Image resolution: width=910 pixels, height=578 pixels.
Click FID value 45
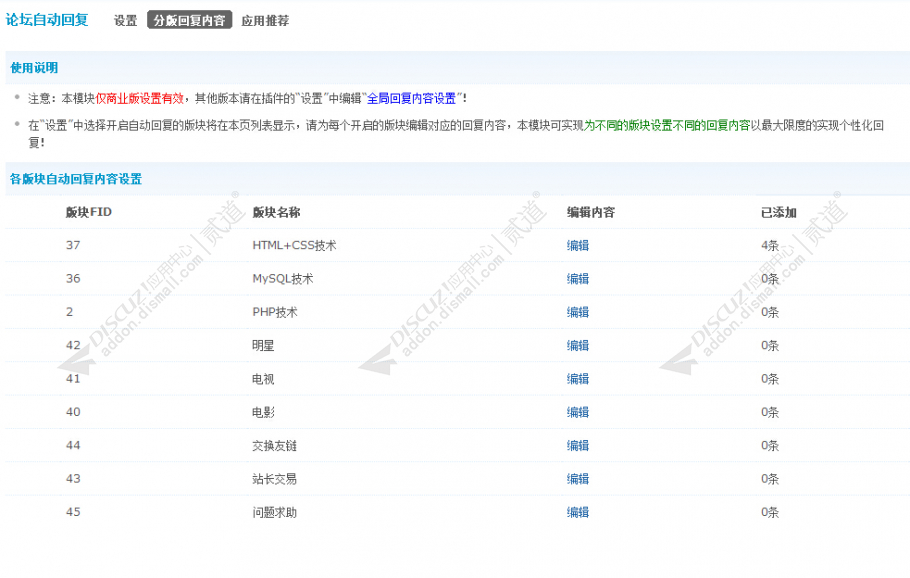click(x=73, y=512)
